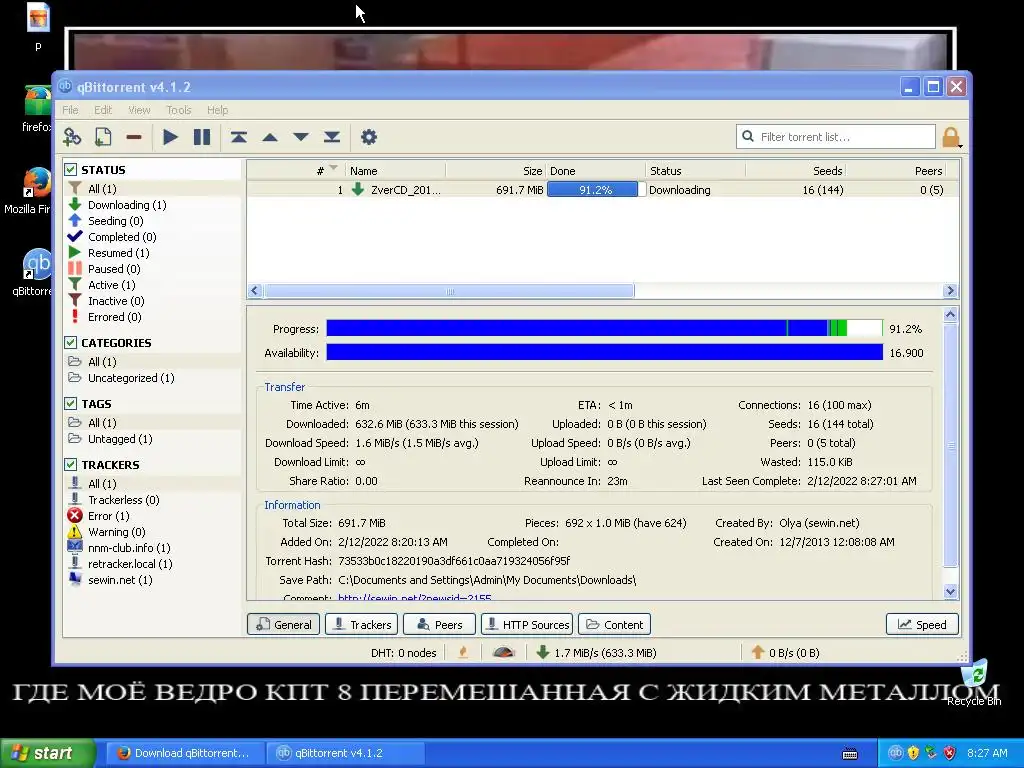The image size is (1024, 768).
Task: Sort by the Size column header
Action: (496, 170)
